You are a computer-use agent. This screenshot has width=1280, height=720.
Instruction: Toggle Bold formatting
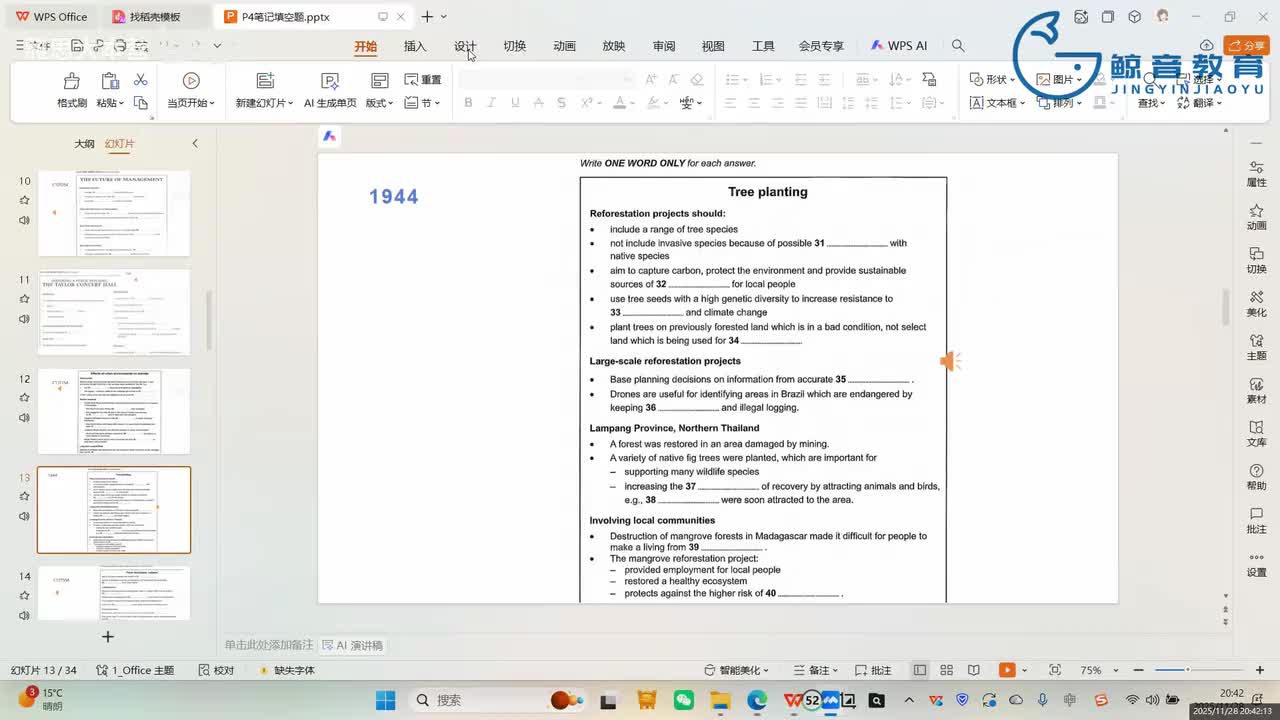click(x=468, y=103)
